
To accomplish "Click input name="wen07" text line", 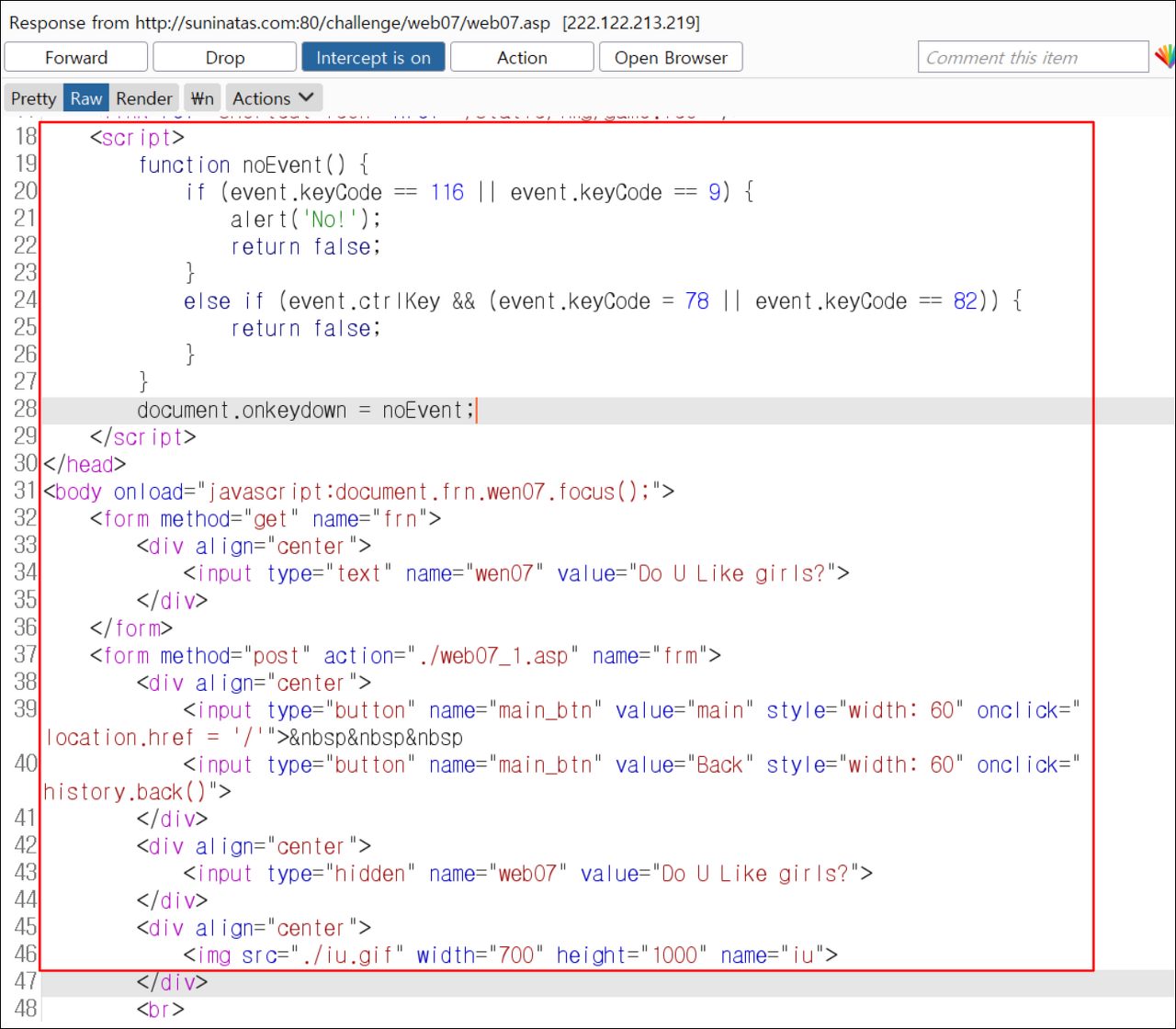I will pyautogui.click(x=516, y=574).
